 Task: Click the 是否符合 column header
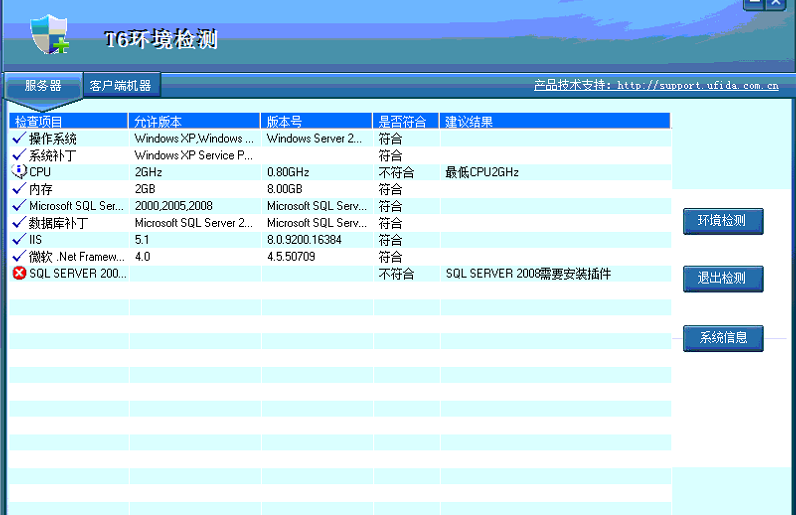[x=406, y=121]
